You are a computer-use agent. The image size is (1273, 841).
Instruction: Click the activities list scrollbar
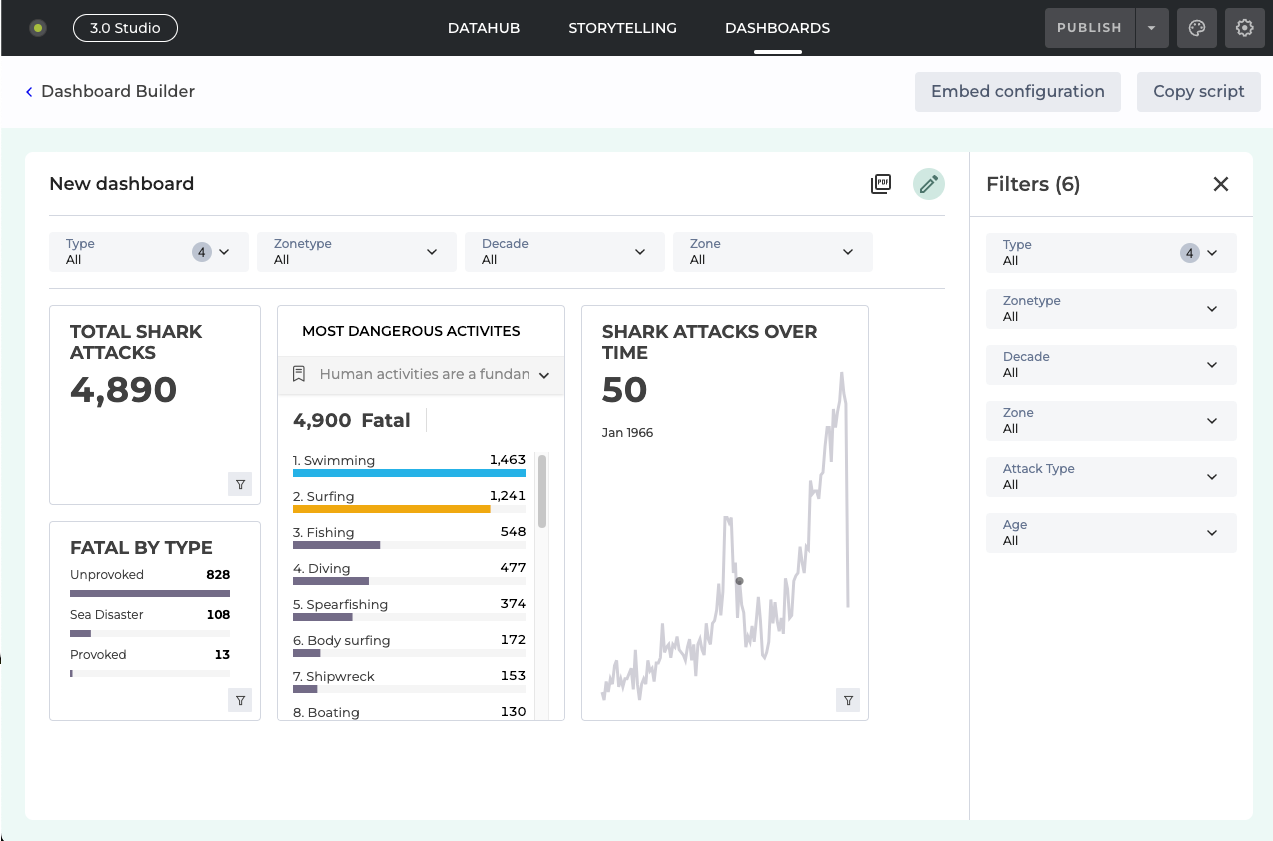coord(542,491)
